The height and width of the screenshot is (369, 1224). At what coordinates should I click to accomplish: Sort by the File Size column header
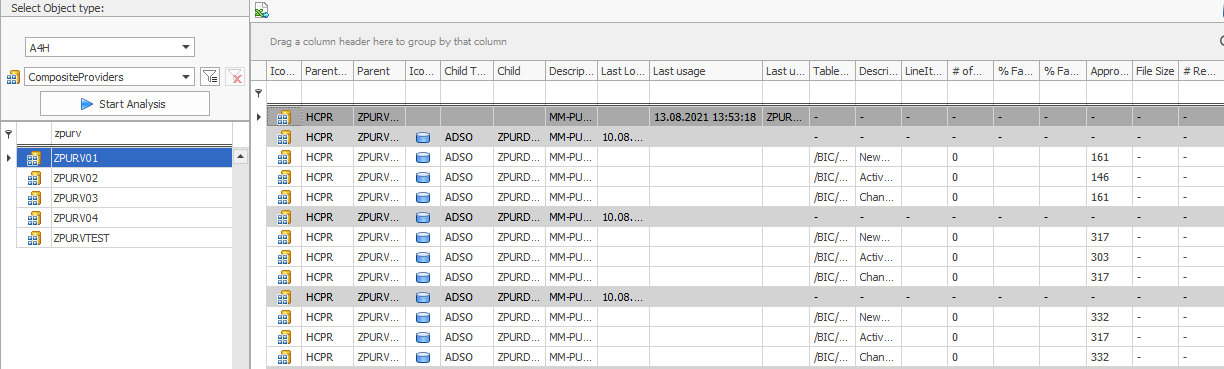[x=1155, y=71]
